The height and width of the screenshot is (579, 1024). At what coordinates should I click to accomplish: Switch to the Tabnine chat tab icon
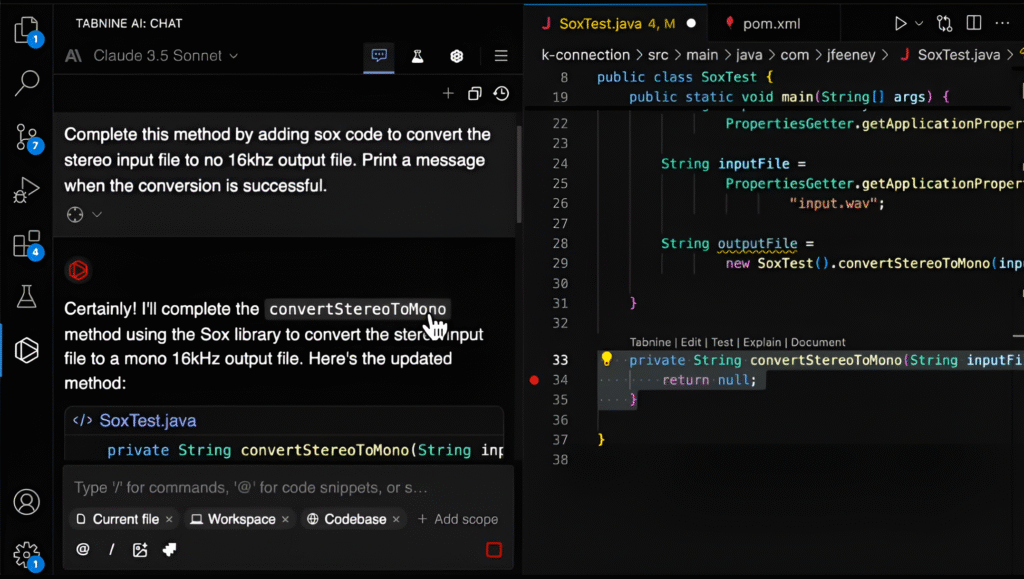(379, 56)
